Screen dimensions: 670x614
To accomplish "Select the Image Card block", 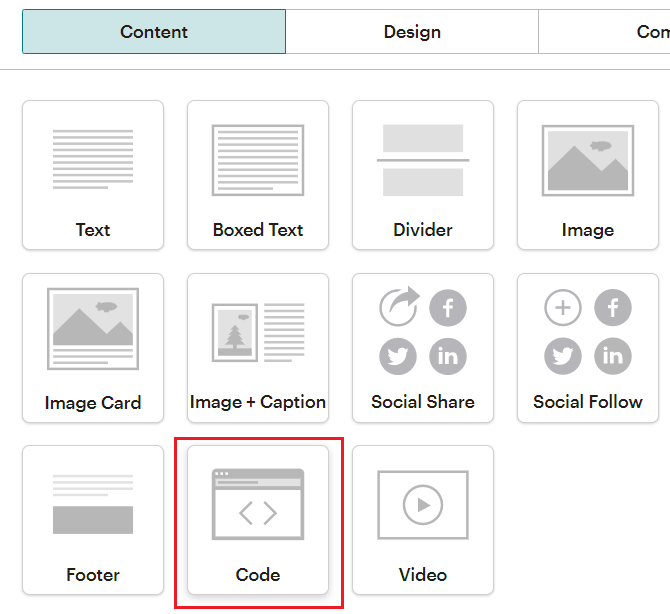I will (x=92, y=347).
